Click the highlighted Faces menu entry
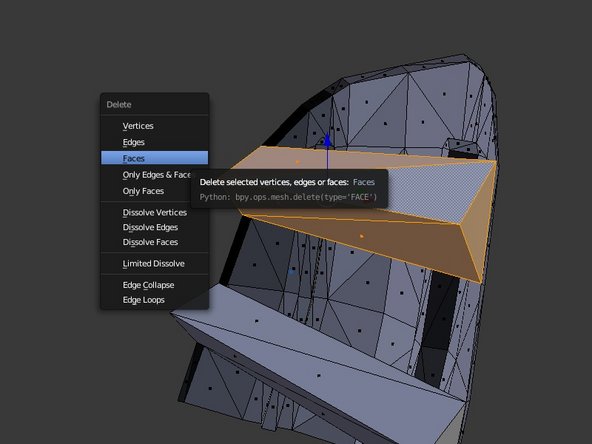 pyautogui.click(x=154, y=158)
